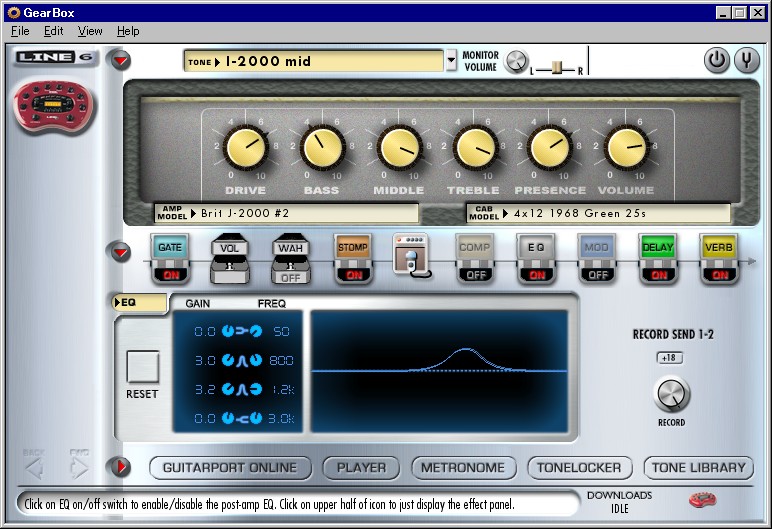Click the TREBLE knob

475,147
